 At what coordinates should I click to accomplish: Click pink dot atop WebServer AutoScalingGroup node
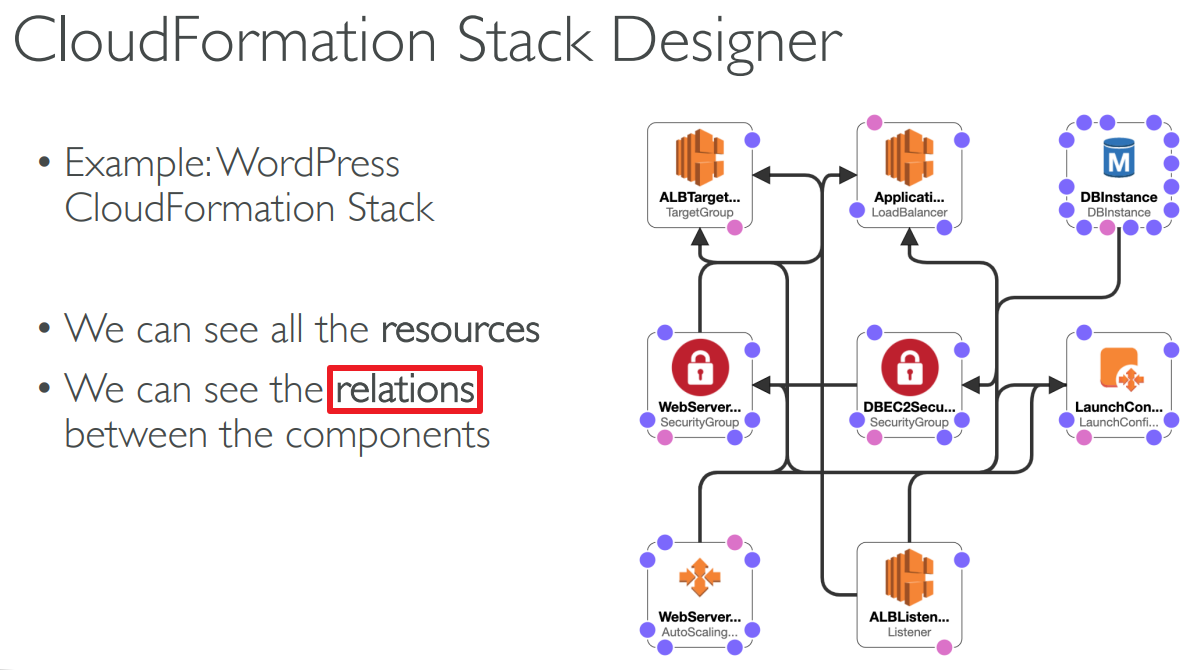coord(734,542)
